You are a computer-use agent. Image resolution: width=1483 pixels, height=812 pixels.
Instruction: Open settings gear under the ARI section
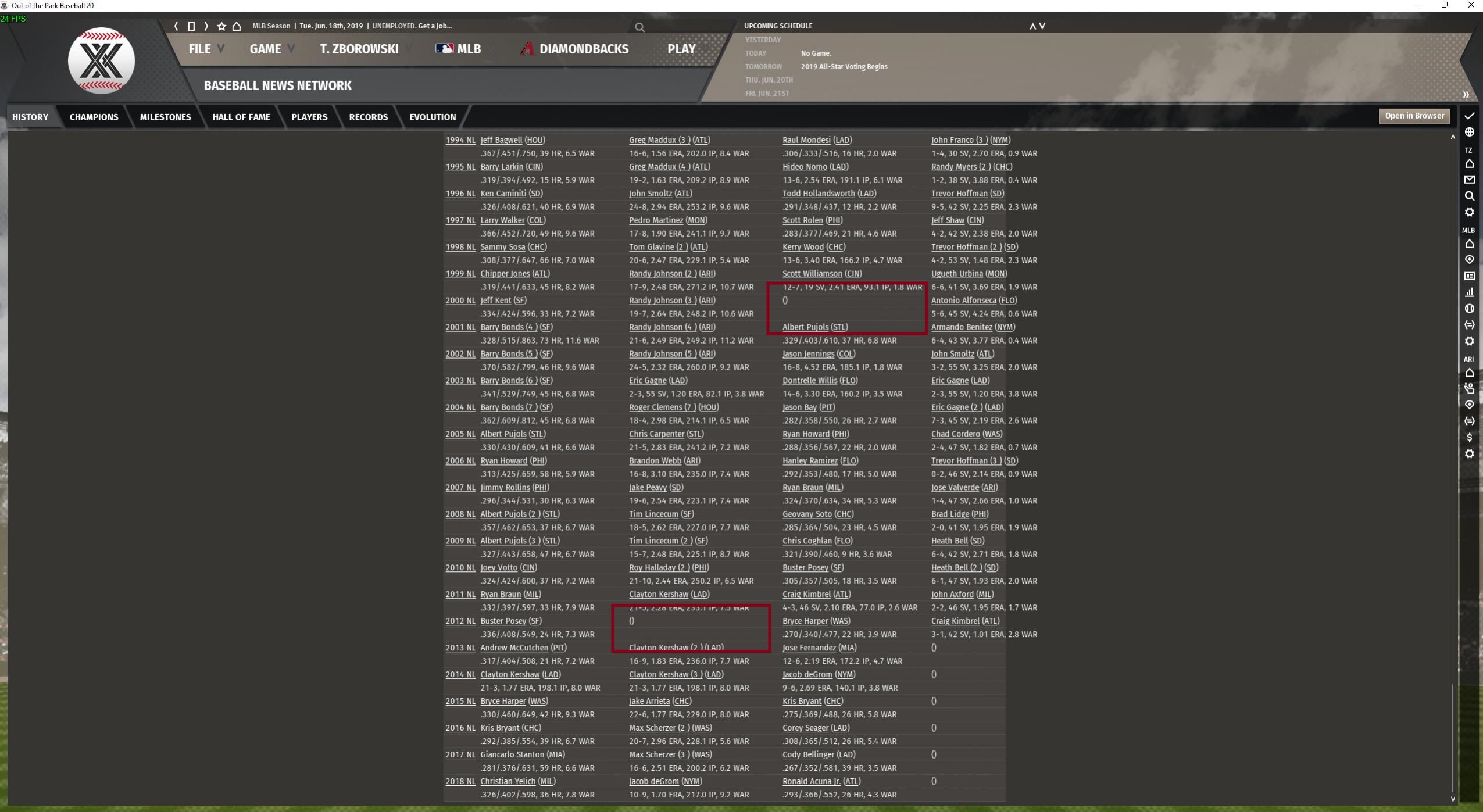(x=1469, y=453)
